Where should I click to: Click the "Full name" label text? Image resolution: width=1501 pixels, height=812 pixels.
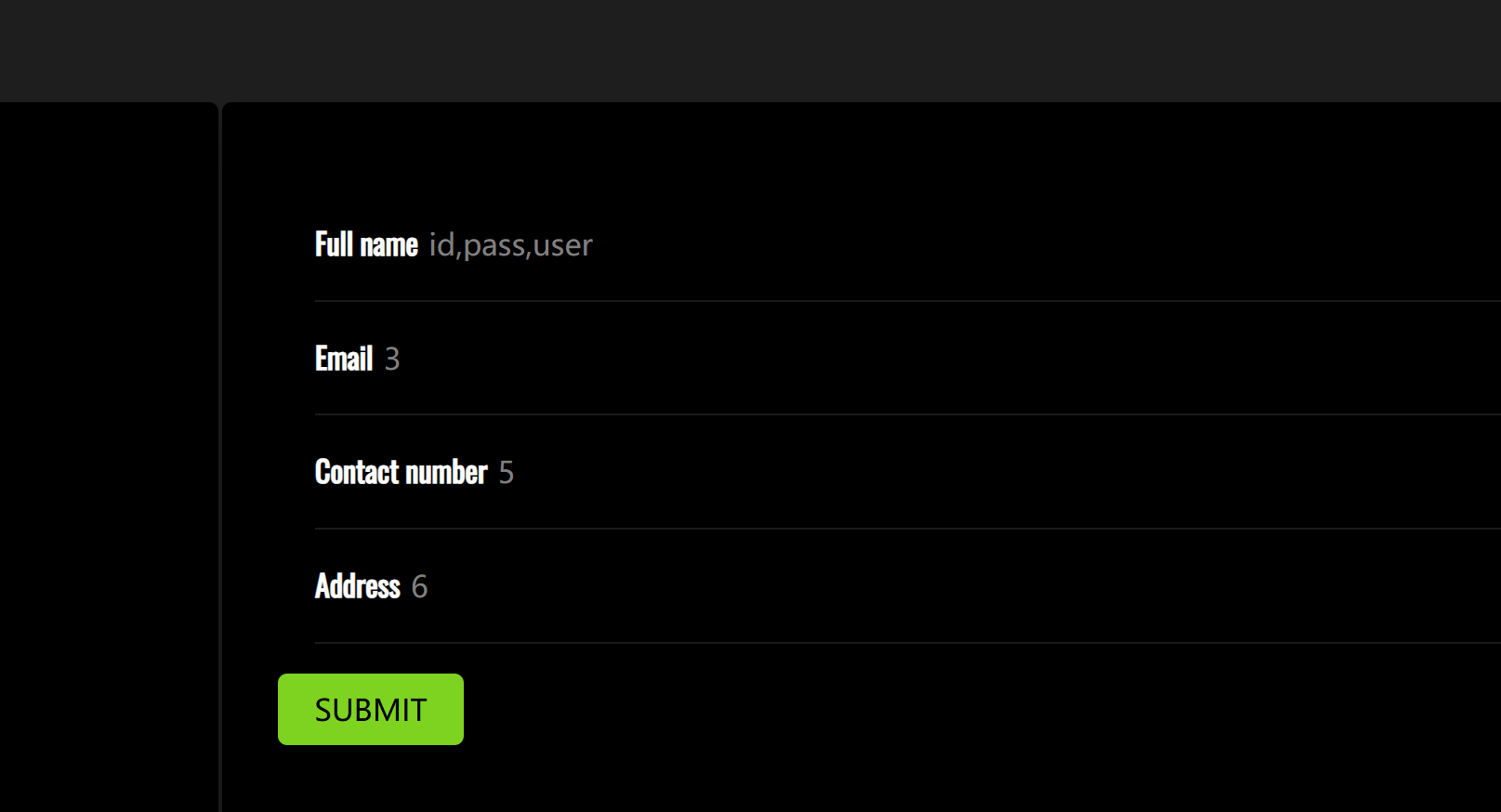(366, 245)
